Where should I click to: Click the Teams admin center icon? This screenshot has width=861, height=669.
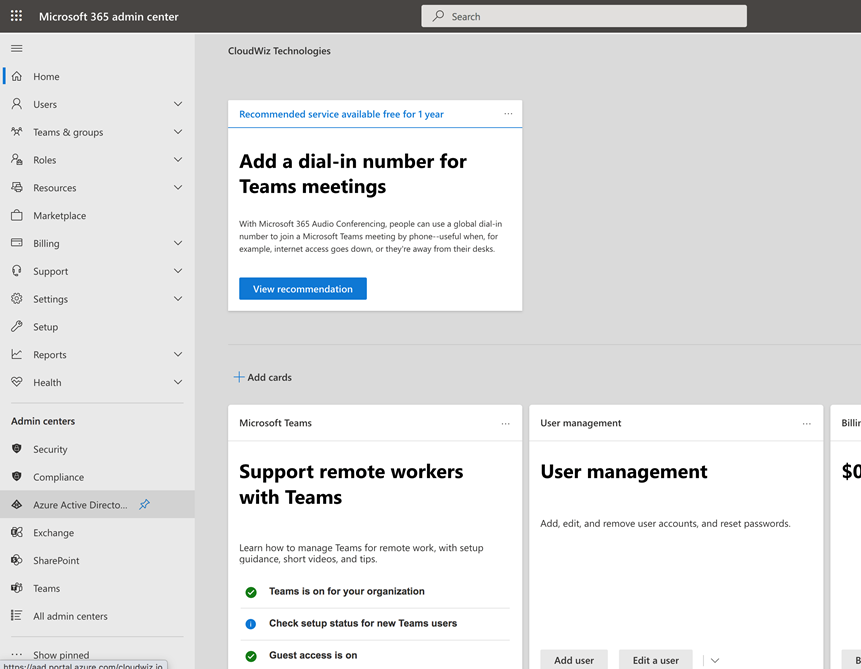click(16, 588)
